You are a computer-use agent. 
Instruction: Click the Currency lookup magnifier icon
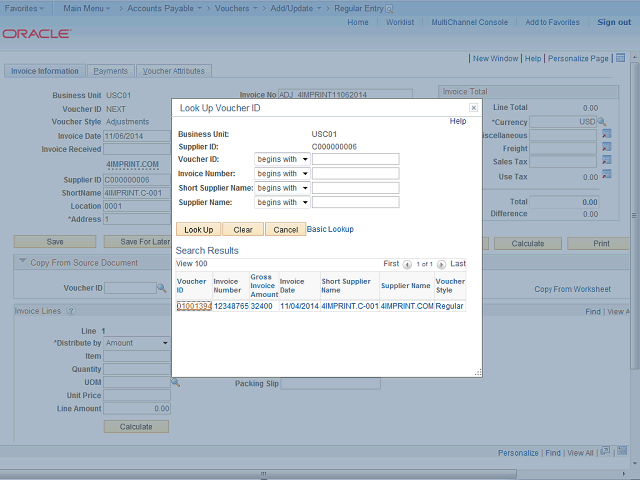pyautogui.click(x=602, y=122)
